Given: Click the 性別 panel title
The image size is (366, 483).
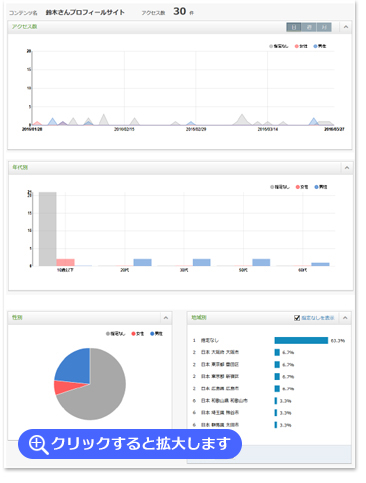Looking at the screenshot, I should pyautogui.click(x=17, y=318).
